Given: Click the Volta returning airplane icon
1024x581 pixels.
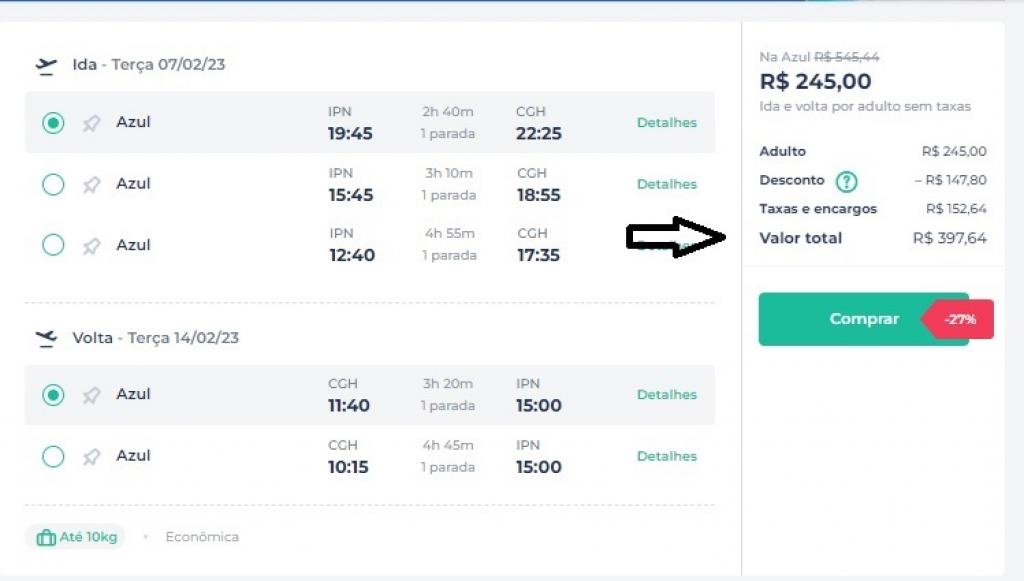Looking at the screenshot, I should [46, 338].
